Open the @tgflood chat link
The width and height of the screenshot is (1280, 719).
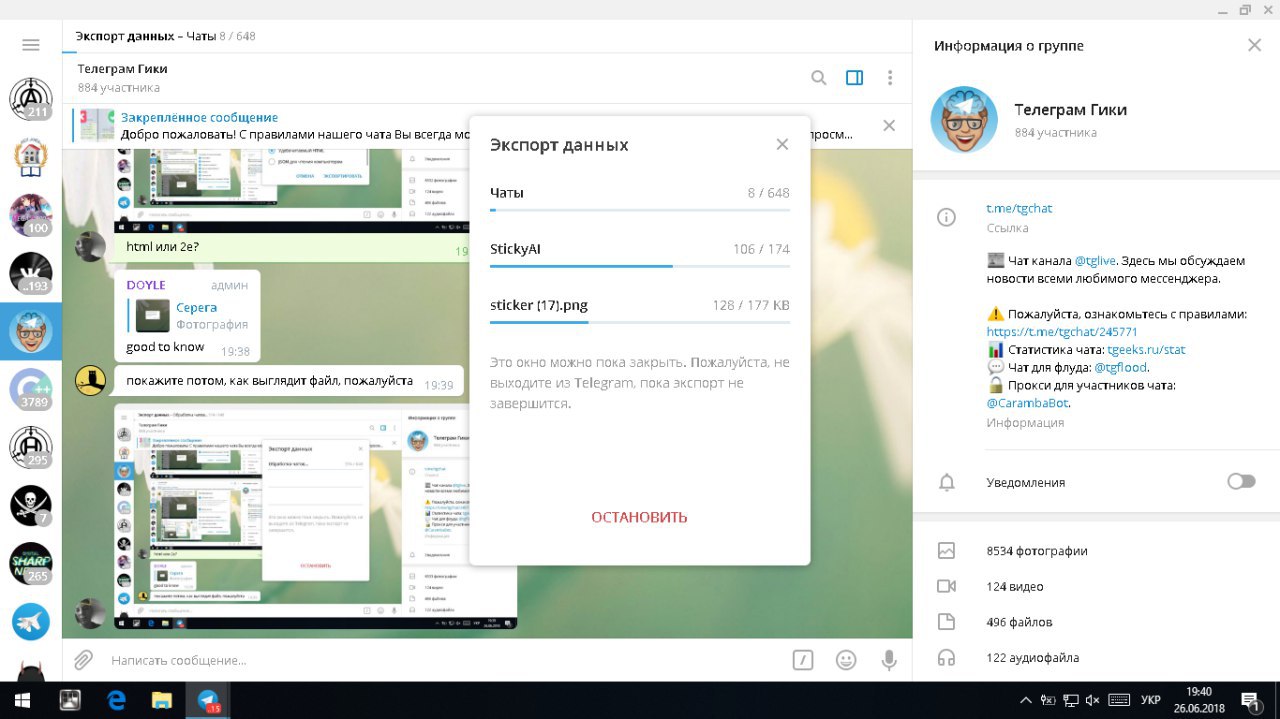[1120, 367]
